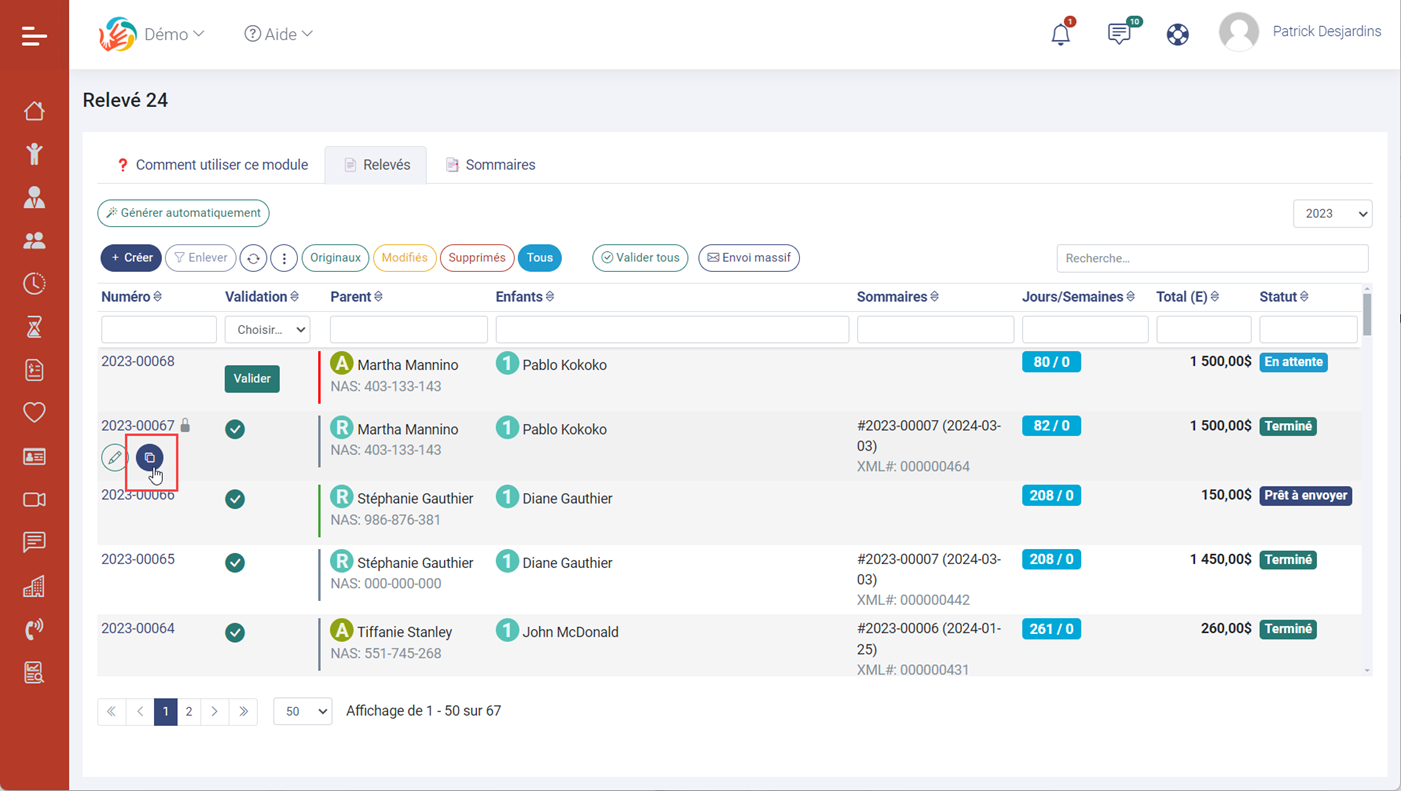Open the hamburger menu in sidebar
The width and height of the screenshot is (1401, 791).
(x=34, y=36)
